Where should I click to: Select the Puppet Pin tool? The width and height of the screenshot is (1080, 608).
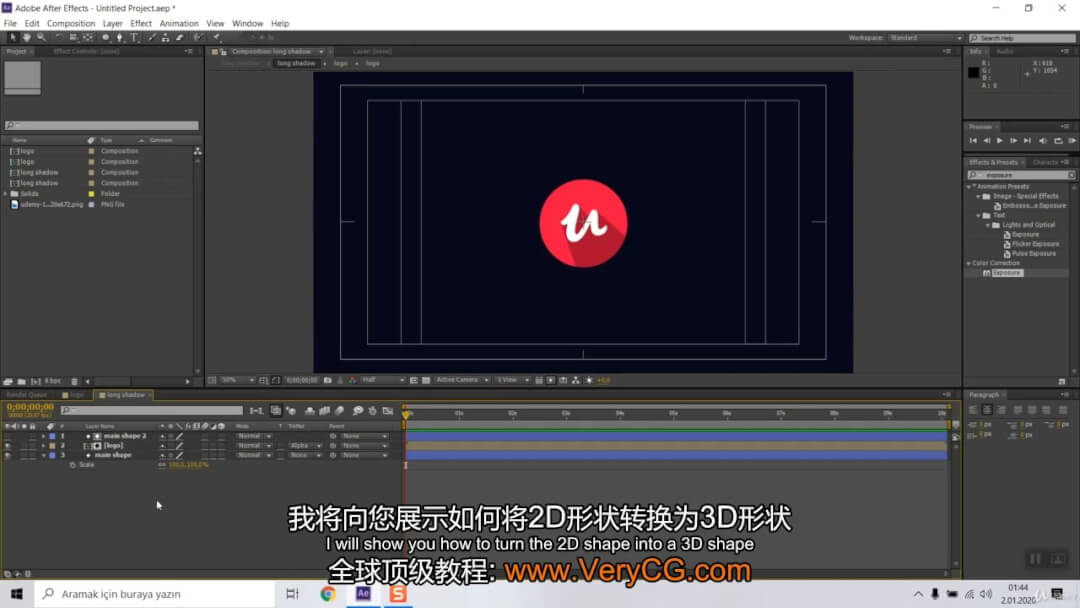[x=216, y=37]
